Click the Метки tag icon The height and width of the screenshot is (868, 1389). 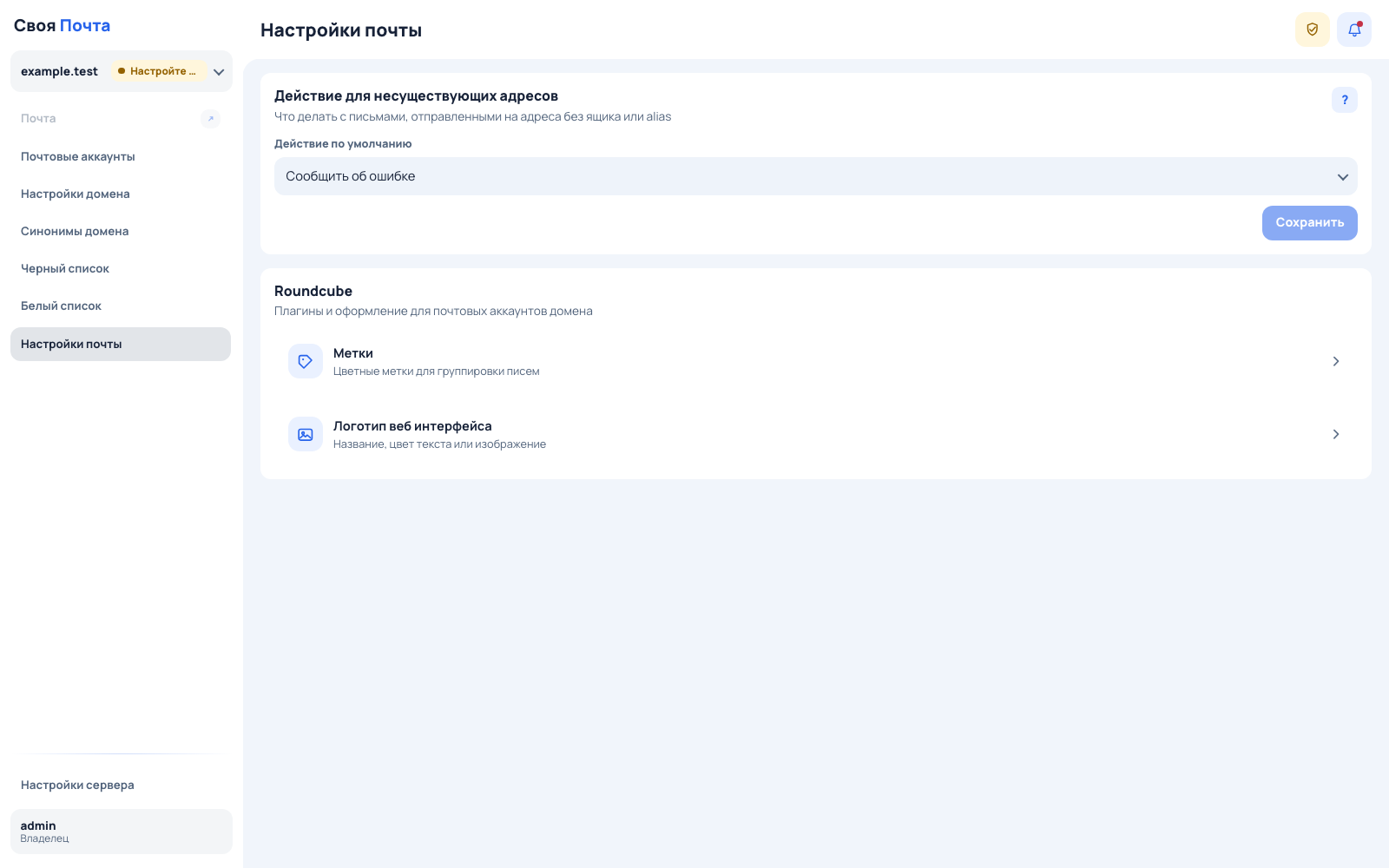[x=306, y=361]
